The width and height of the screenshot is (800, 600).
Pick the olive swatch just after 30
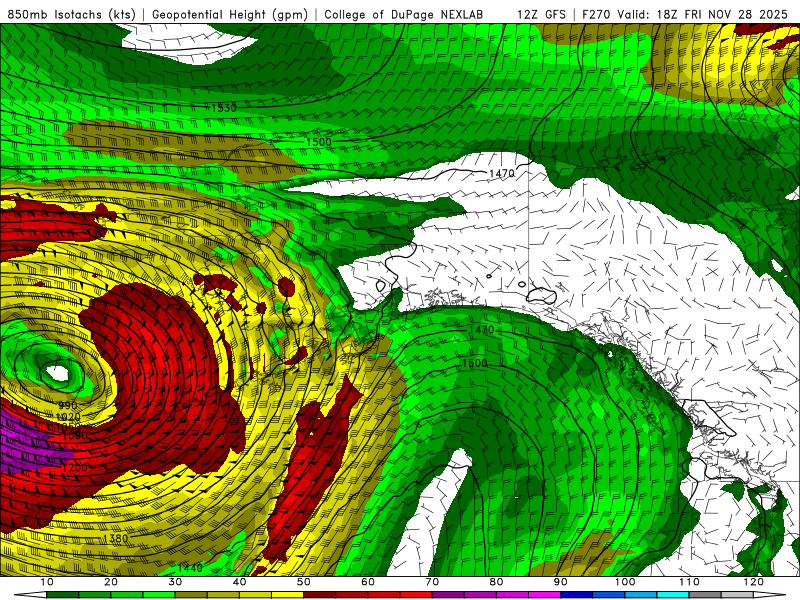point(191,595)
